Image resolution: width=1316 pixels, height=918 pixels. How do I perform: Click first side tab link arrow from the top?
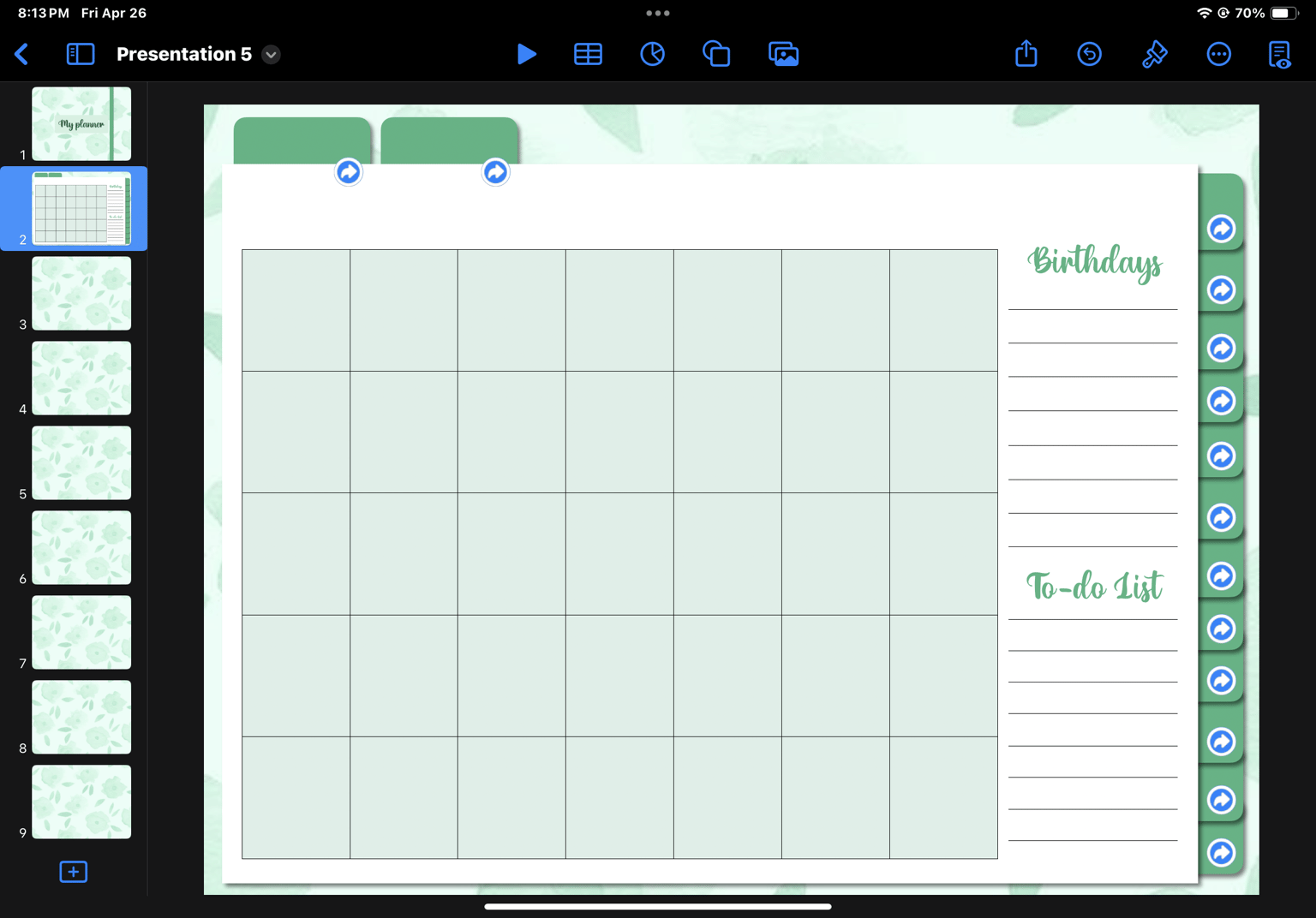click(x=1221, y=229)
